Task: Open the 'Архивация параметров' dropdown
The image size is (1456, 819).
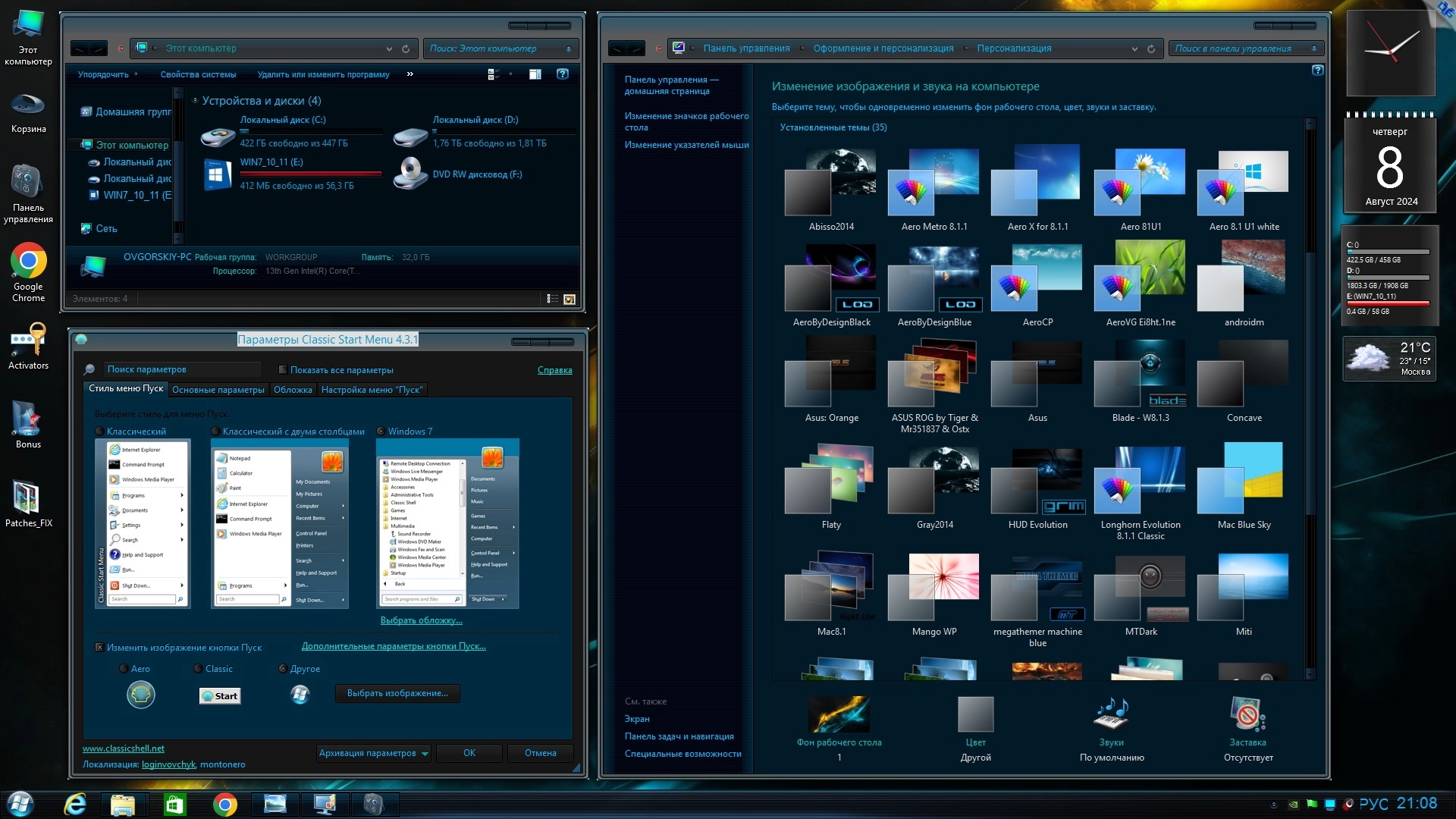Action: coord(374,753)
